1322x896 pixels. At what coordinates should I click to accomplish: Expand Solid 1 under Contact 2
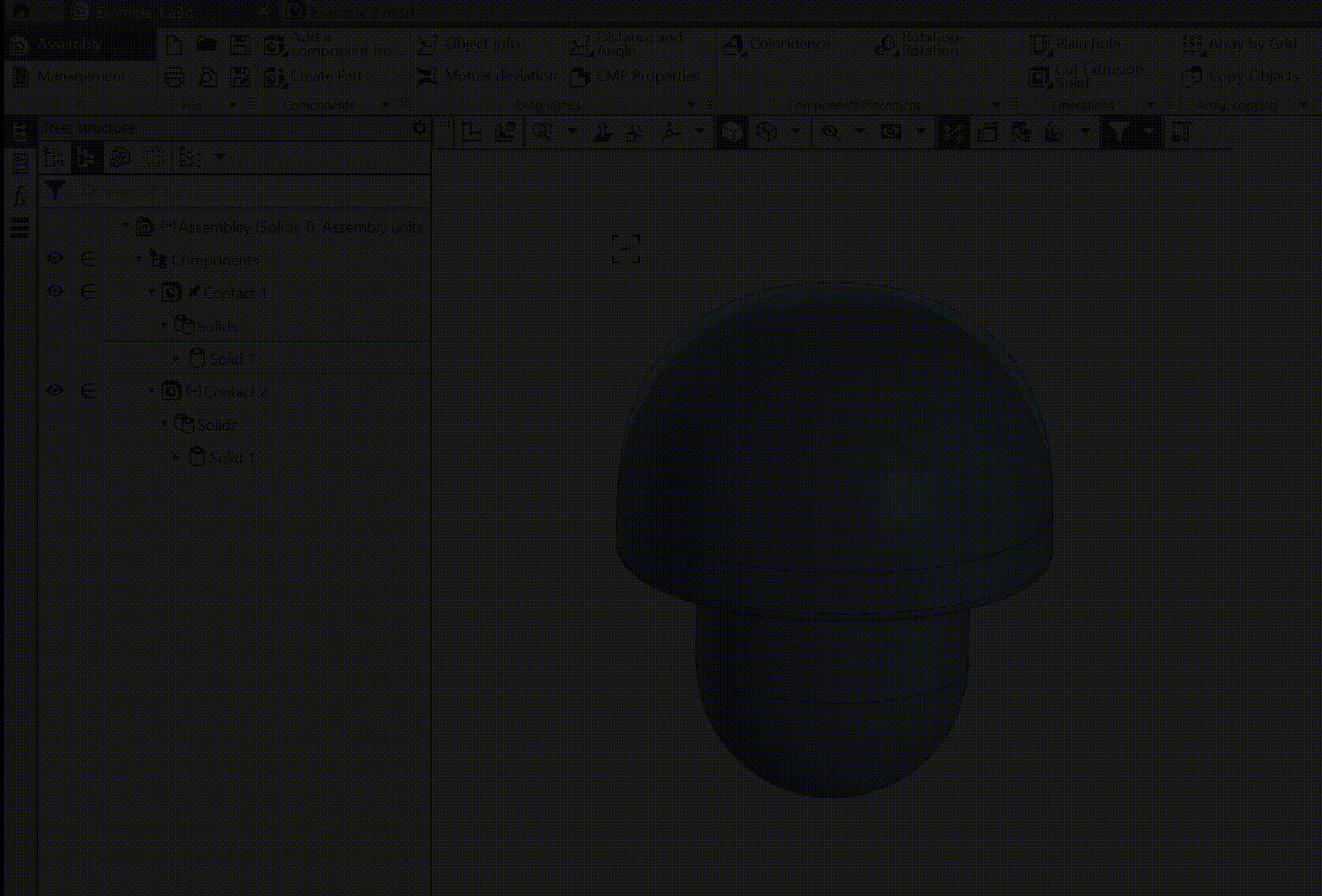point(176,457)
